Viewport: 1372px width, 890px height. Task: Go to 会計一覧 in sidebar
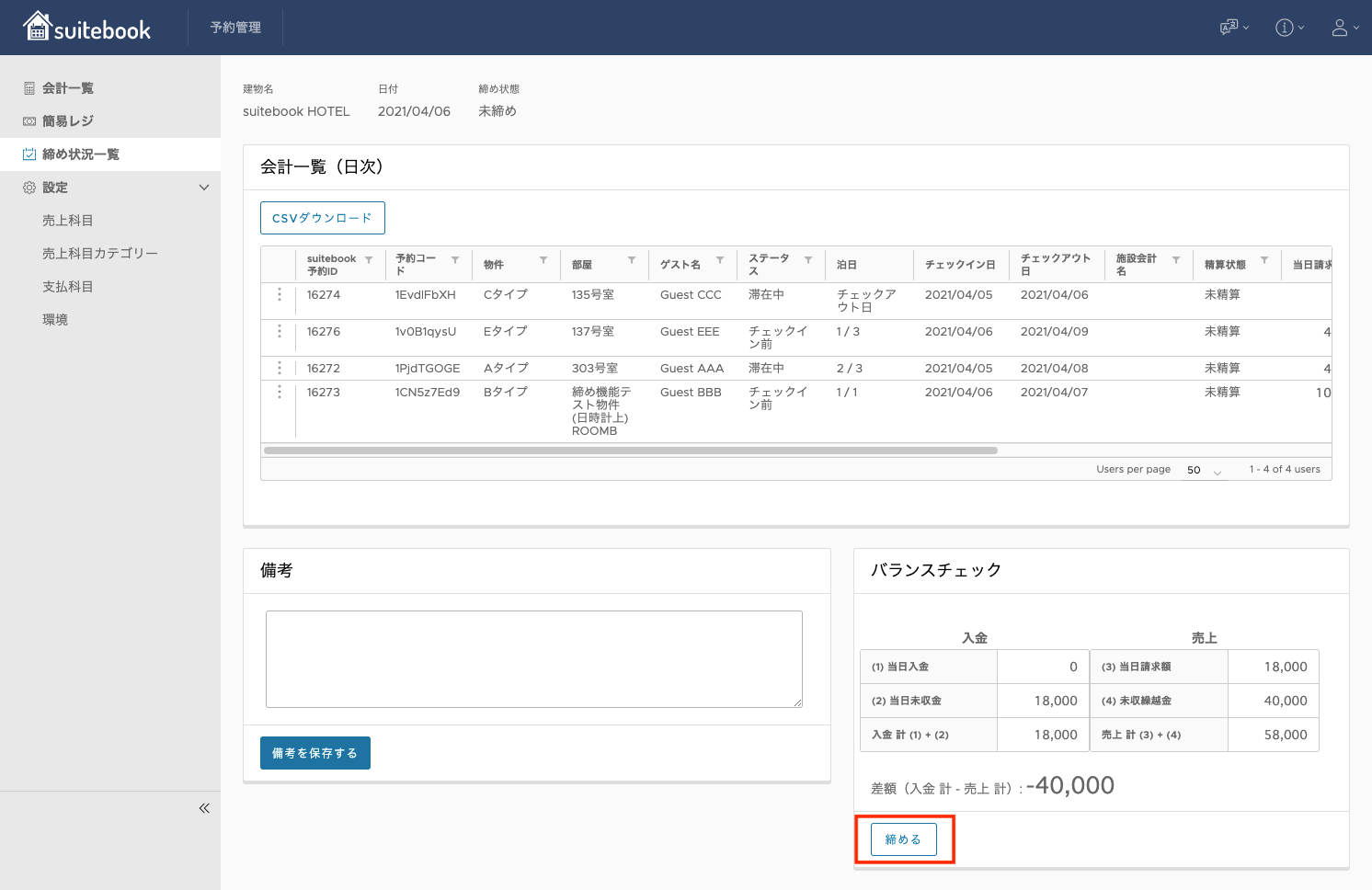coord(110,88)
